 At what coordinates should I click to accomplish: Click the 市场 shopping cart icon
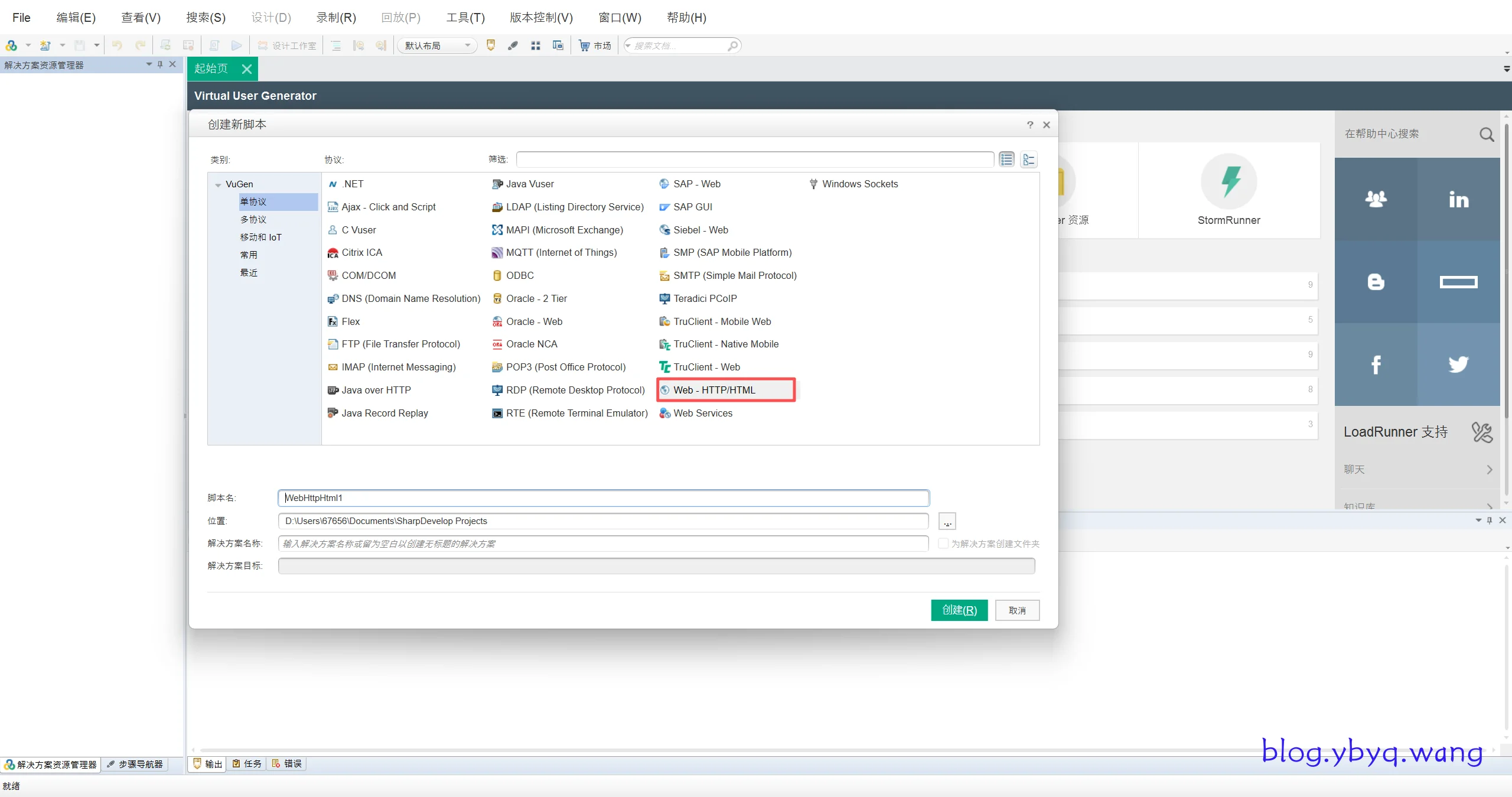coord(584,45)
